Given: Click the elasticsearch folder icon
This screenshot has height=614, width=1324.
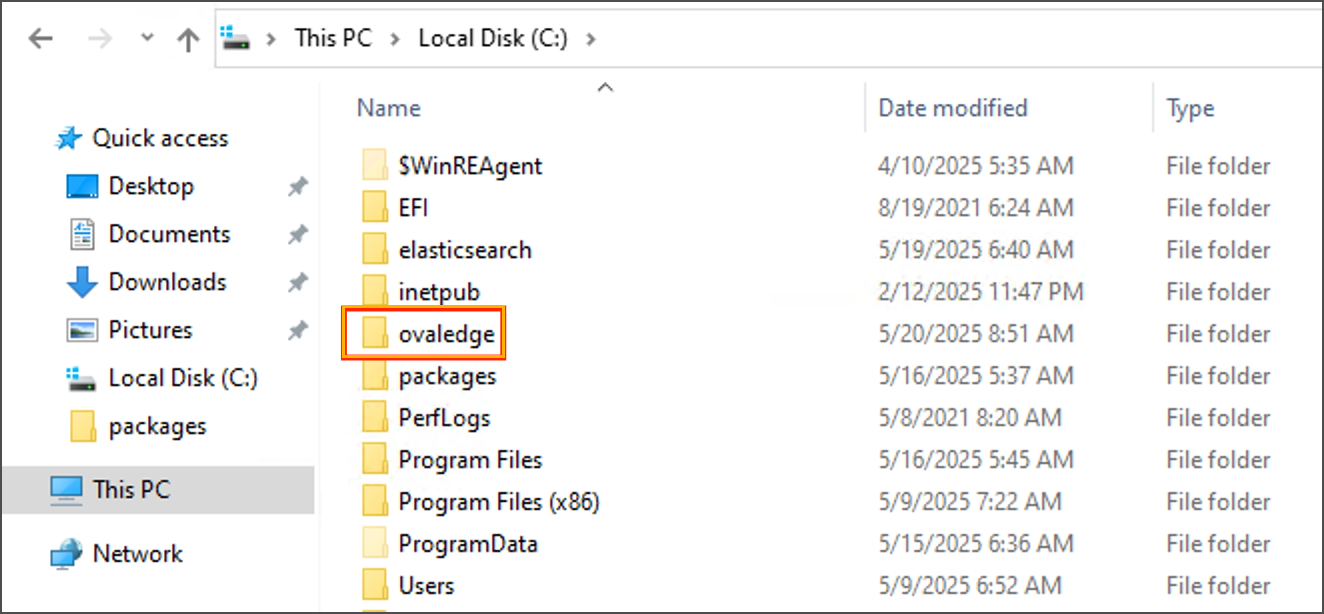Looking at the screenshot, I should coord(374,250).
